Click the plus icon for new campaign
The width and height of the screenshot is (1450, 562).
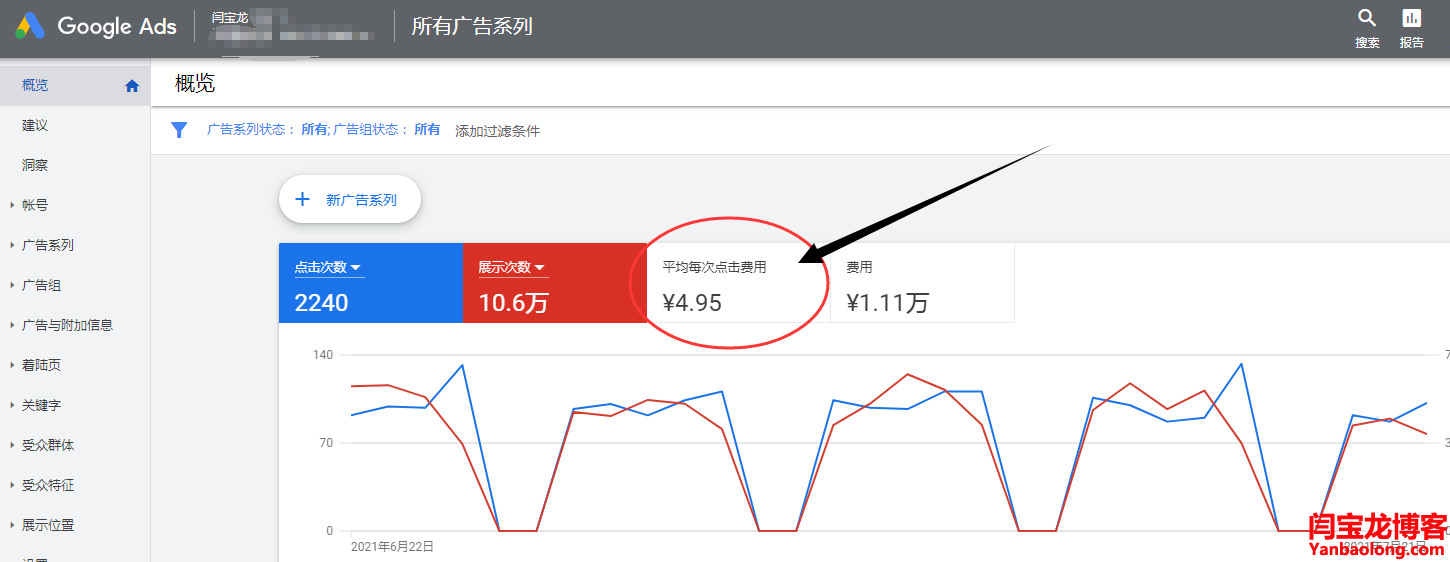pyautogui.click(x=303, y=199)
